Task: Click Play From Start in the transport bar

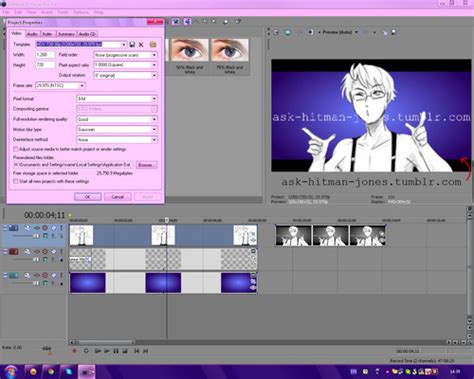Action: click(x=98, y=351)
